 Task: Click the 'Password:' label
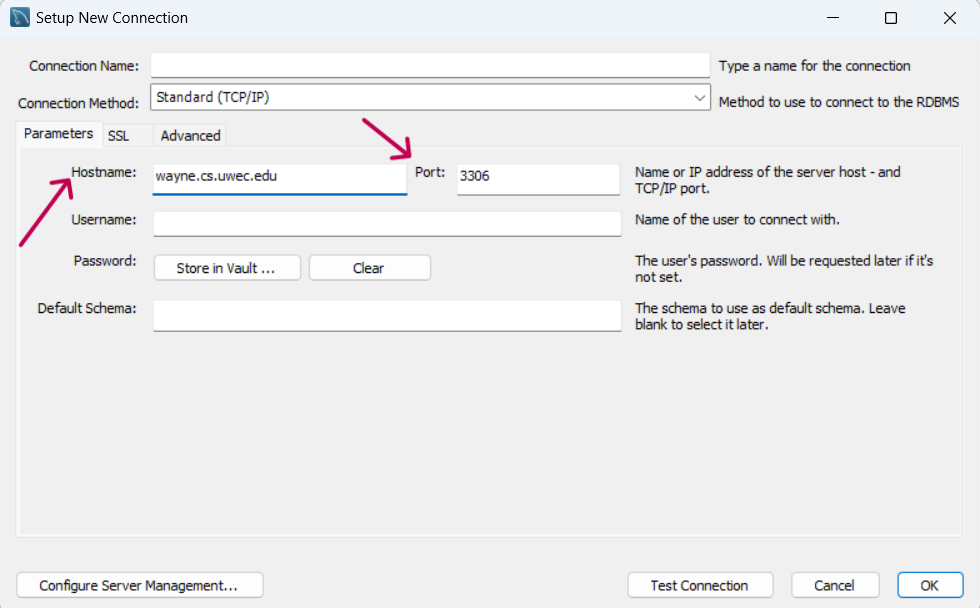(x=105, y=261)
